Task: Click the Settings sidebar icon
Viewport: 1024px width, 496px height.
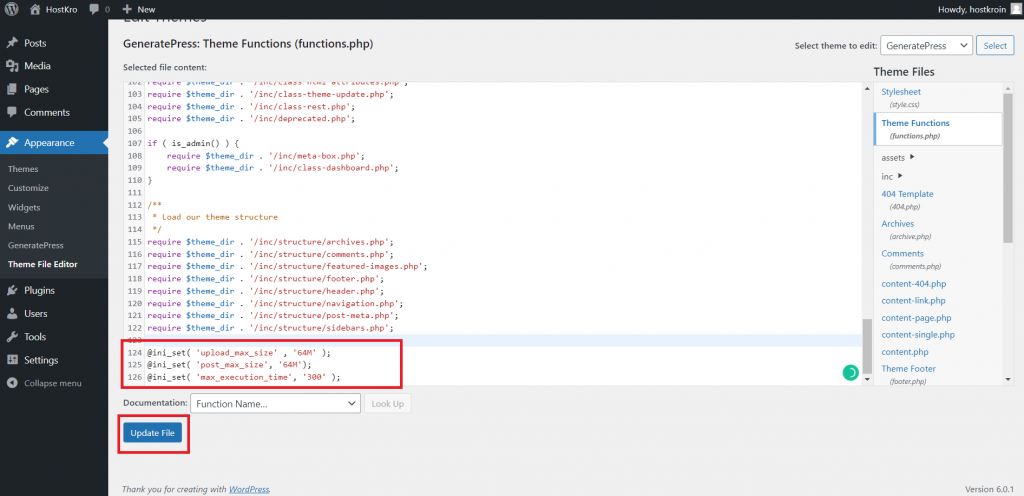Action: coord(12,360)
